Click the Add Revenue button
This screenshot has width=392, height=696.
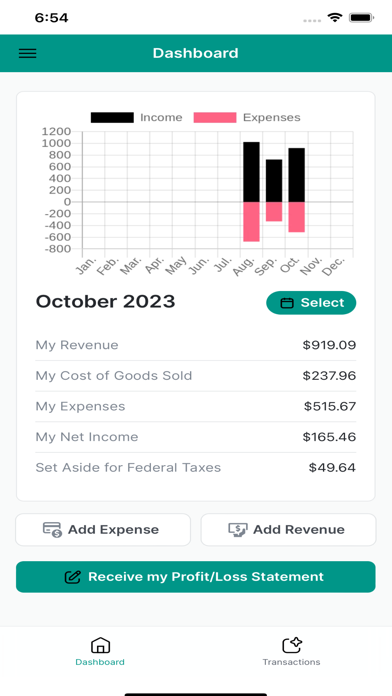click(x=289, y=530)
